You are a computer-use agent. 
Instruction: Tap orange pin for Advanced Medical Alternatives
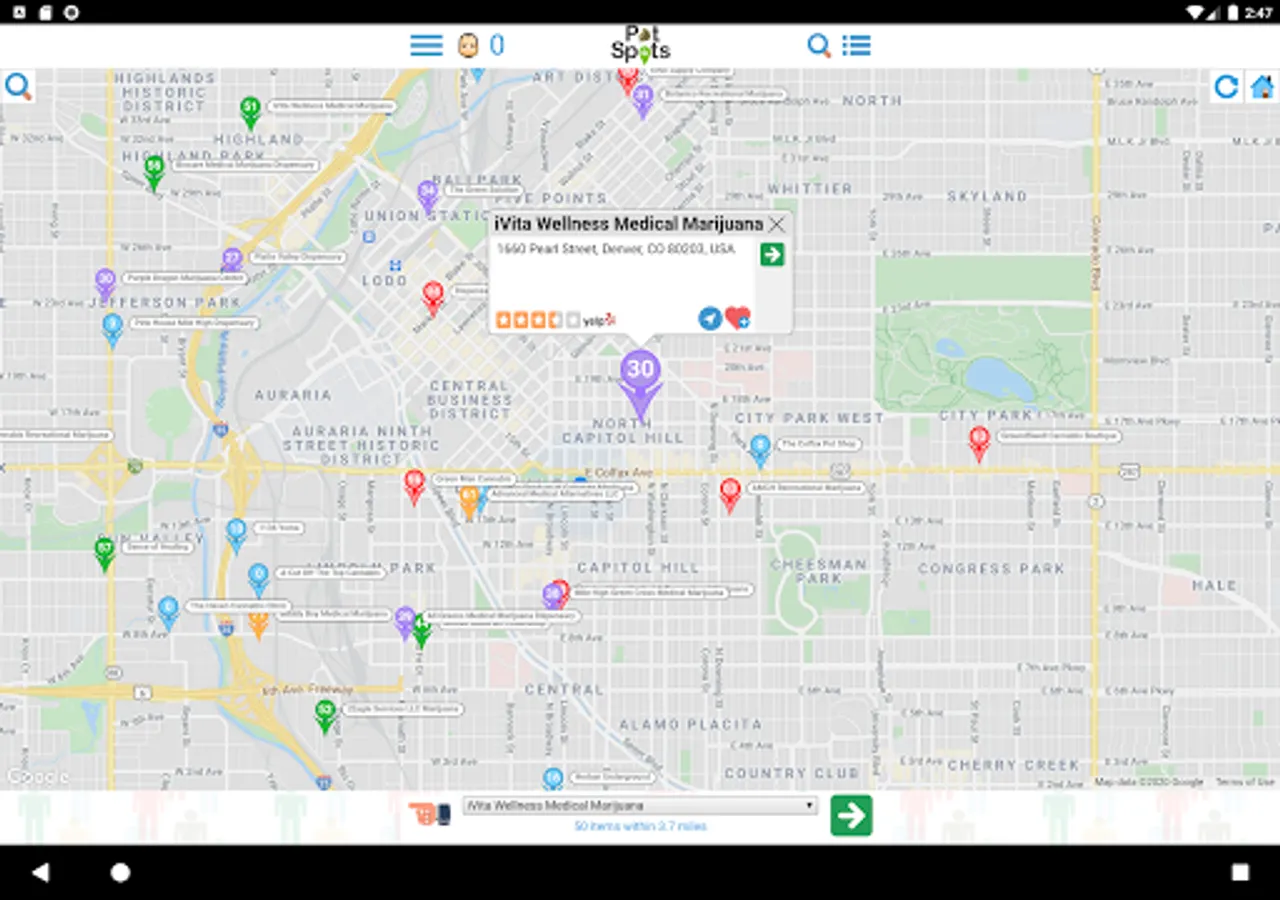468,502
